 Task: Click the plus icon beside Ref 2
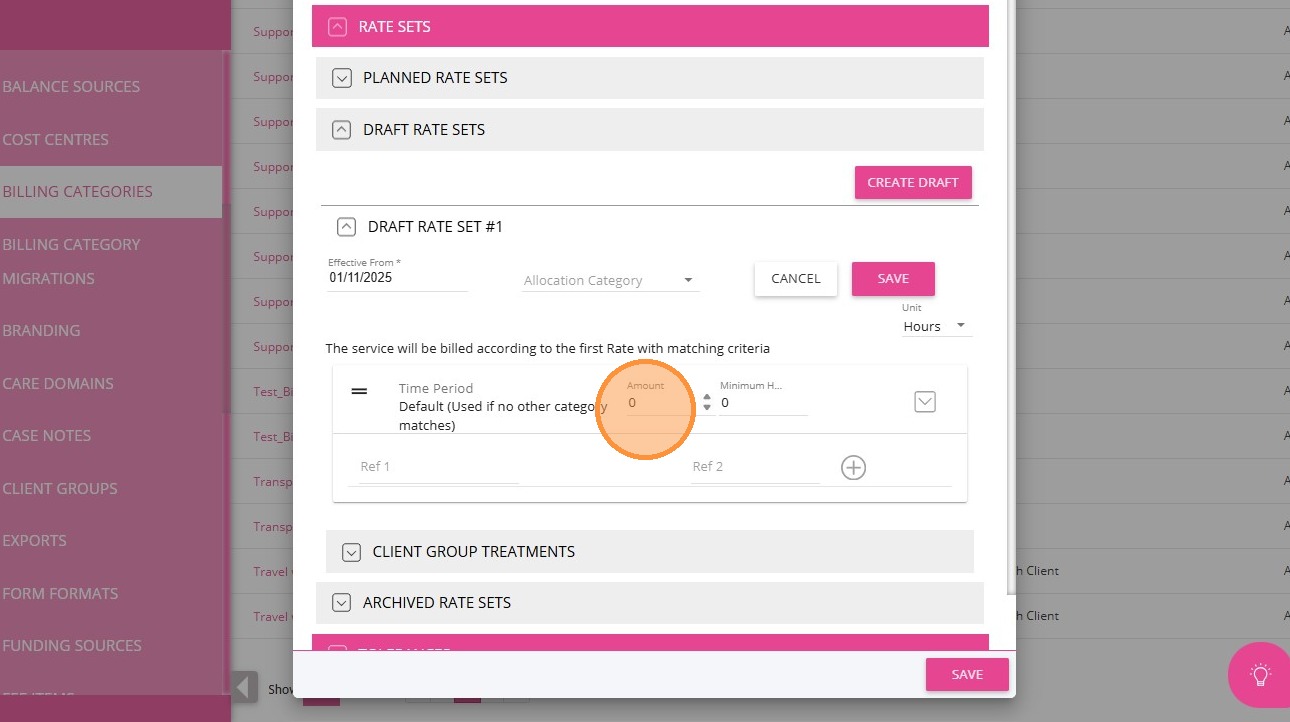(x=853, y=467)
